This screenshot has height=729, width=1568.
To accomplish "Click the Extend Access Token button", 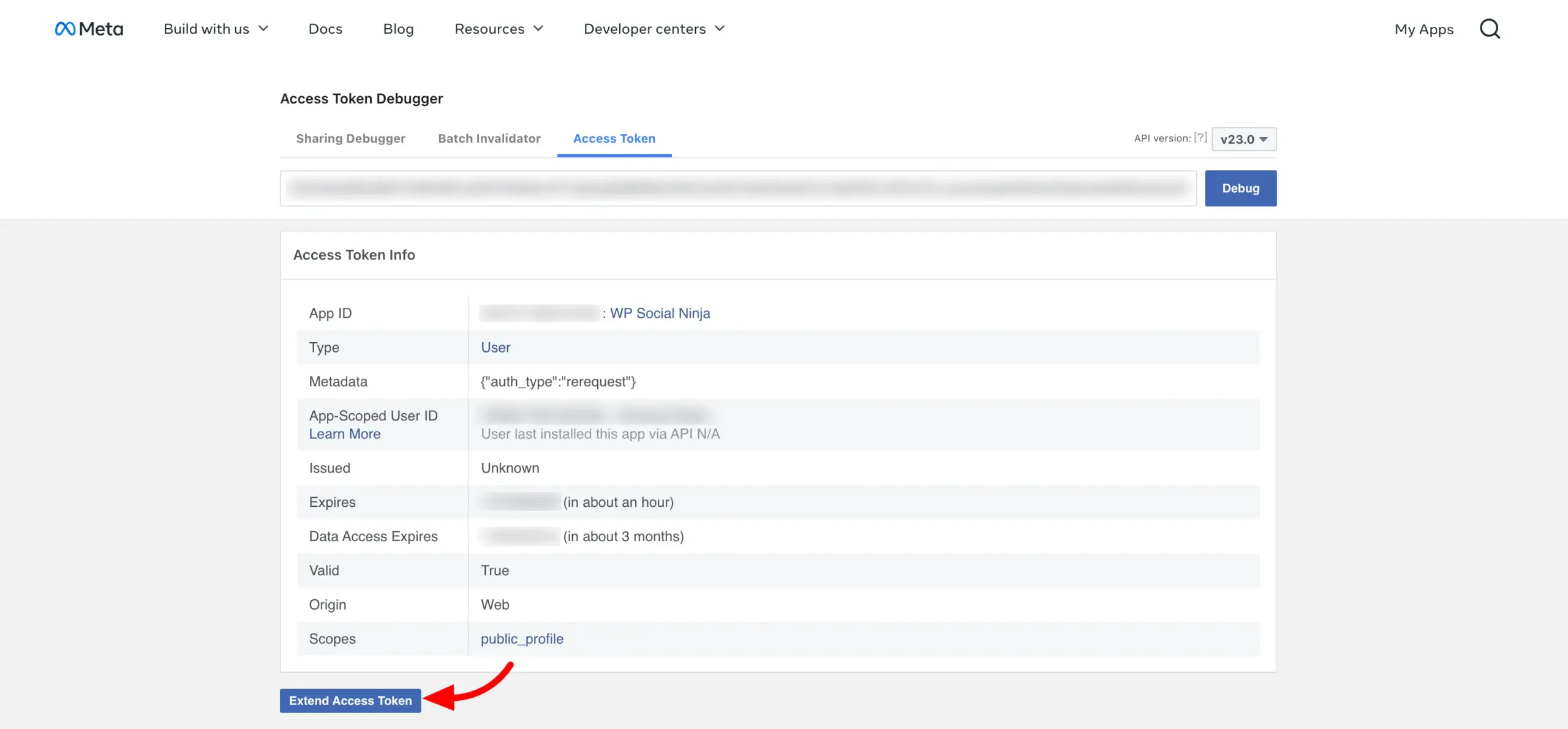I will (350, 701).
